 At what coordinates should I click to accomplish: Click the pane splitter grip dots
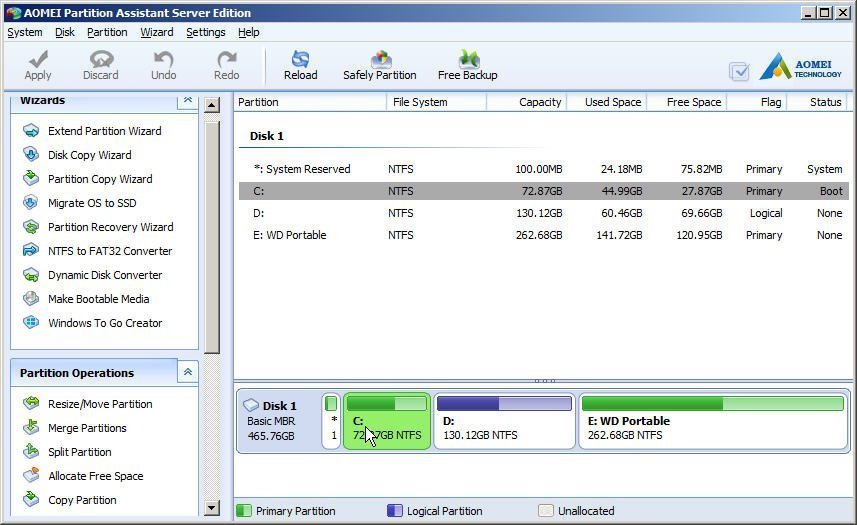point(545,380)
